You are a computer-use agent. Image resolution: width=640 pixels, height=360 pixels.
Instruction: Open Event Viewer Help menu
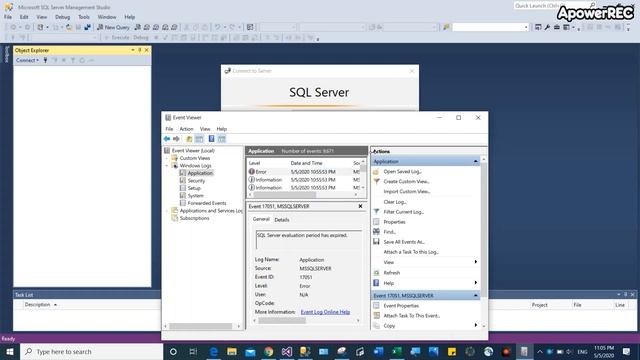221,129
